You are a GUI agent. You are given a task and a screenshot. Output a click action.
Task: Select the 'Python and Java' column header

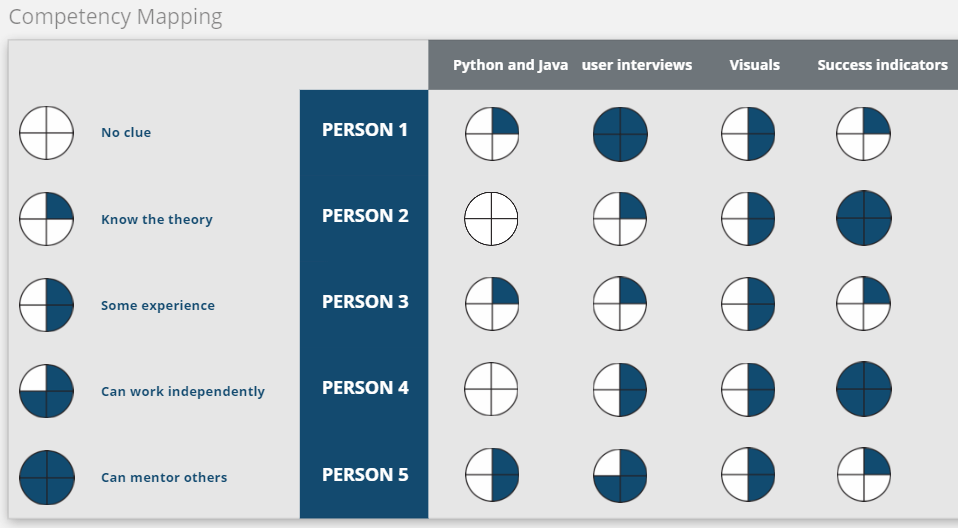[x=510, y=65]
